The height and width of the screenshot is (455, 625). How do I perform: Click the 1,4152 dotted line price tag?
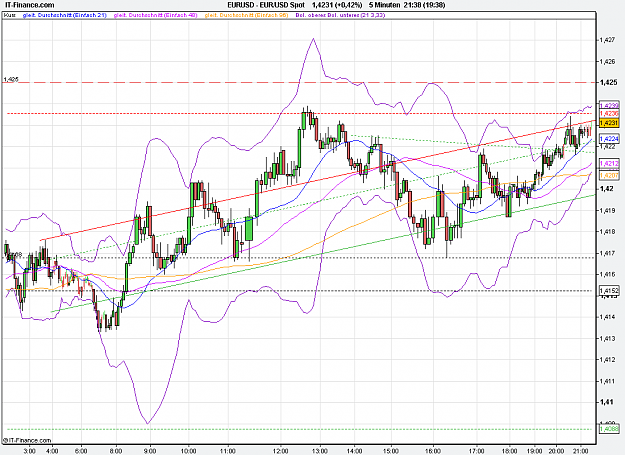[x=609, y=290]
